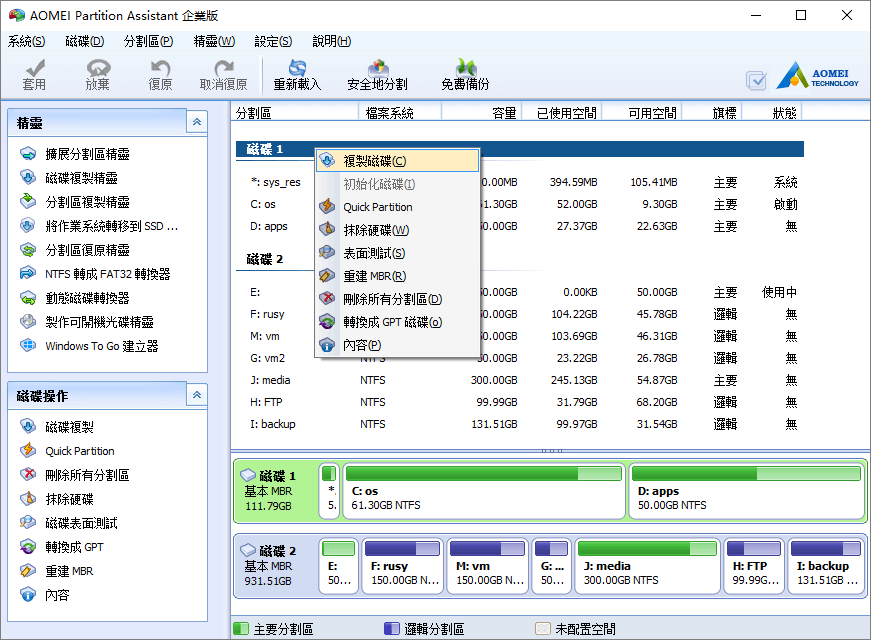Select the H: FTP partition block
This screenshot has height=640, width=871.
[x=754, y=567]
